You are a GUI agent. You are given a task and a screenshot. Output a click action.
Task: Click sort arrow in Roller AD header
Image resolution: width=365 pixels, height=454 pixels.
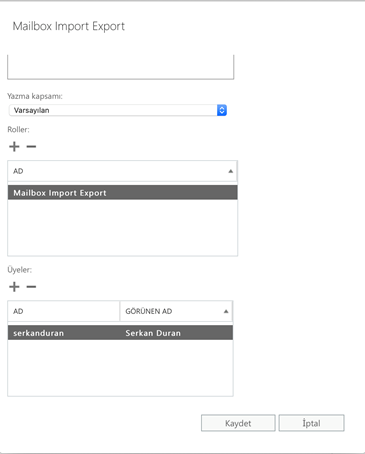[230, 171]
